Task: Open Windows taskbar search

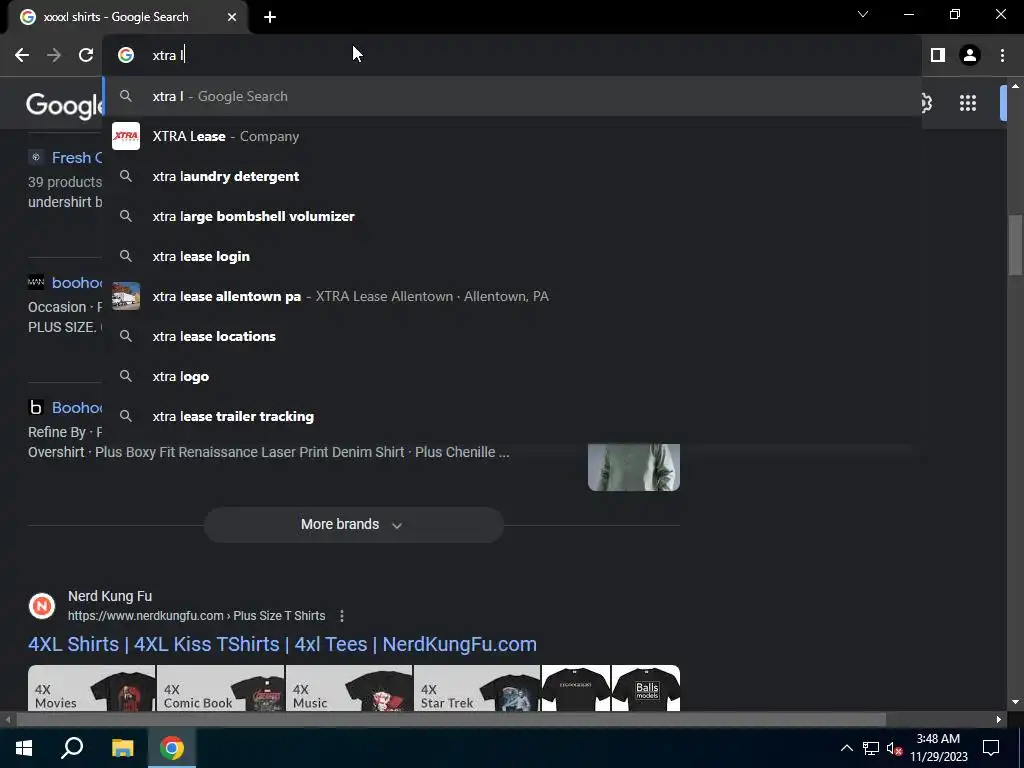Action: pyautogui.click(x=72, y=748)
